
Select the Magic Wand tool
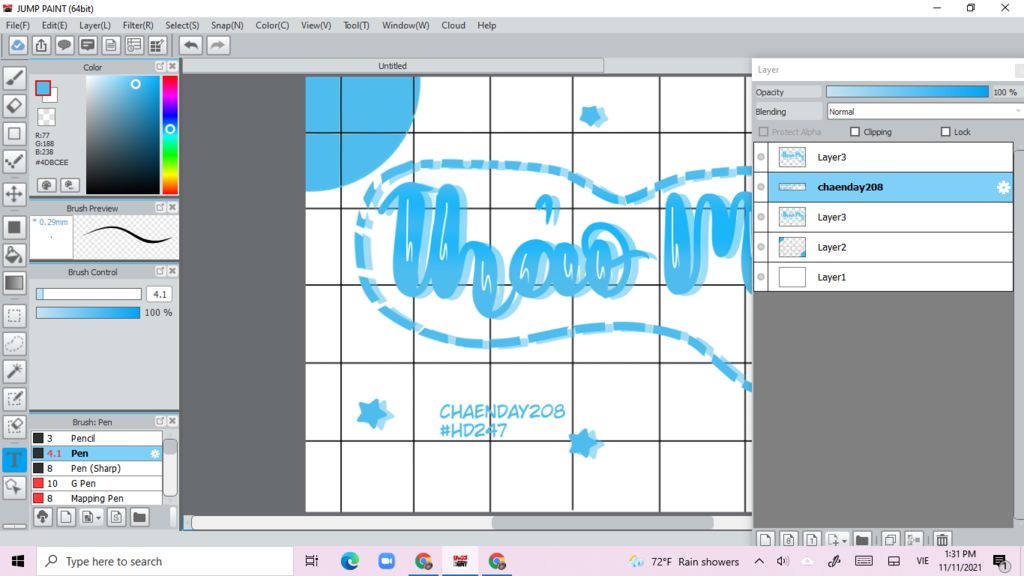(14, 371)
